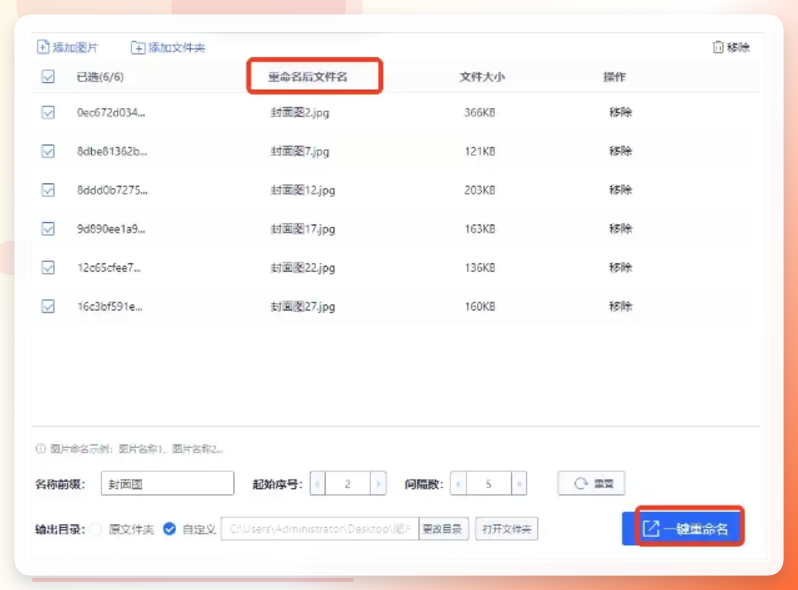The image size is (798, 590).
Task: Click the 366KB file size value
Action: (479, 113)
